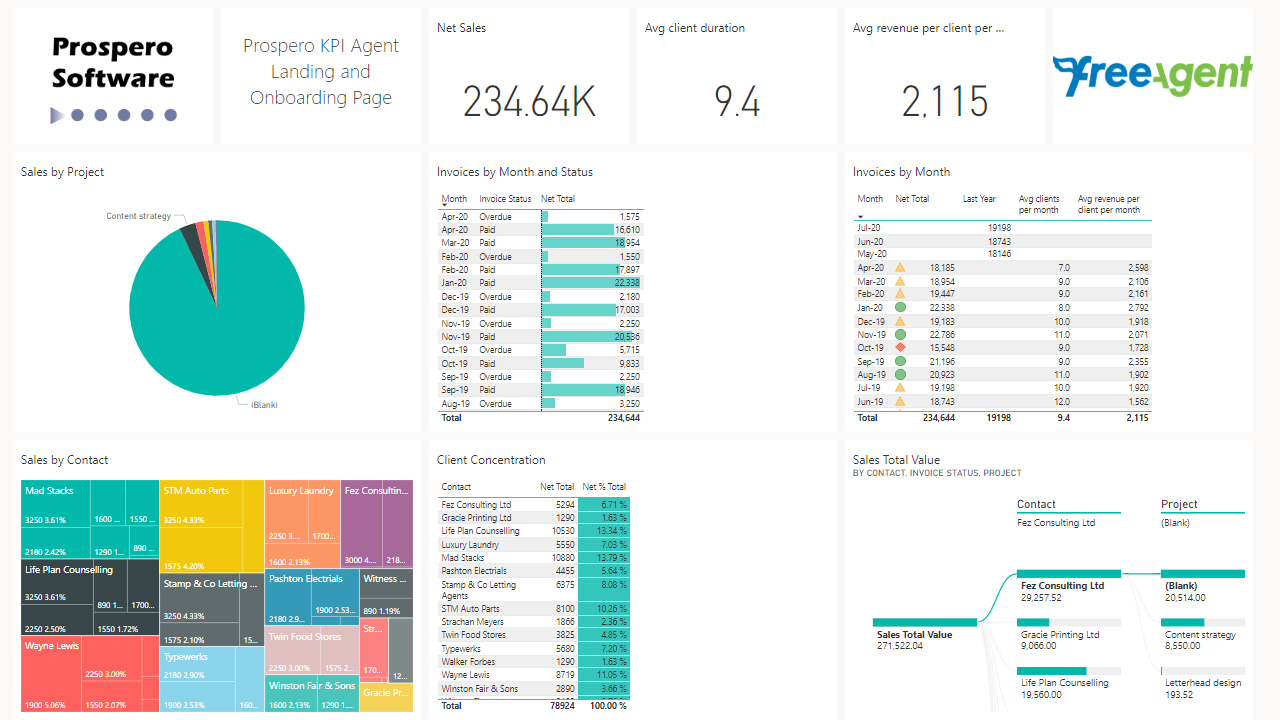Click the Jul-20 row in Invoices by Month
Image resolution: width=1280 pixels, height=720 pixels.
tap(1004, 228)
